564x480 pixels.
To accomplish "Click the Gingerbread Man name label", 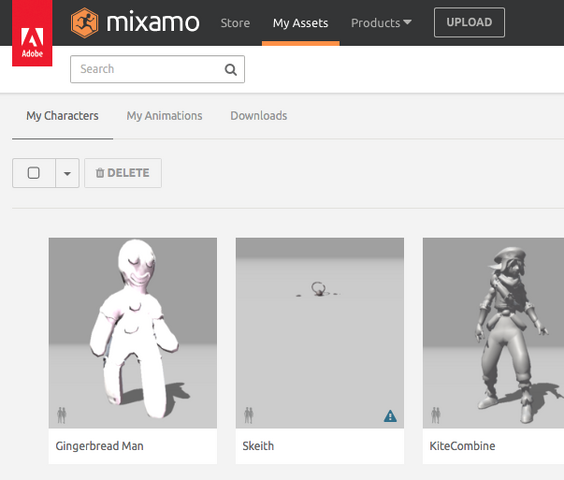I will [100, 446].
